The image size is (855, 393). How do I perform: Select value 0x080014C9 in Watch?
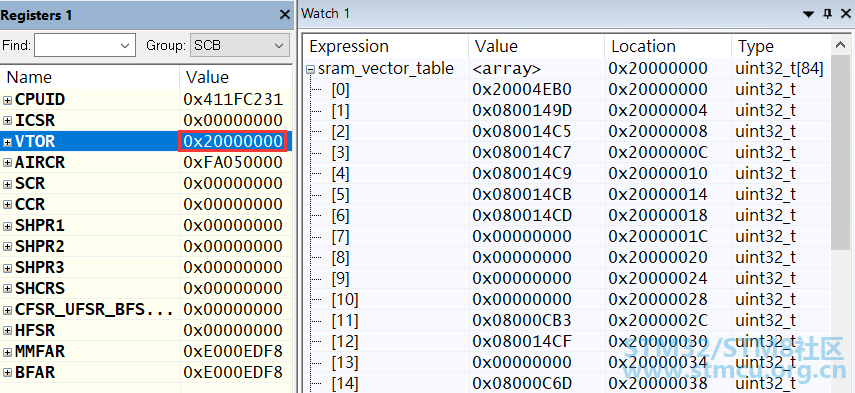tap(522, 174)
